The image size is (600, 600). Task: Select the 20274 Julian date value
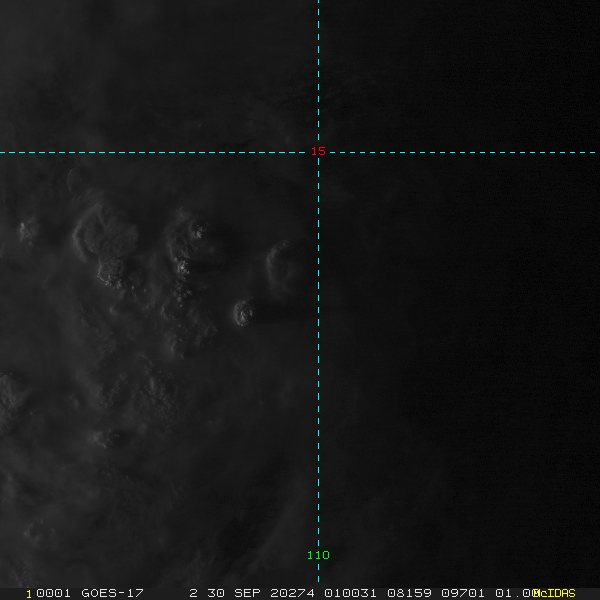[292, 593]
